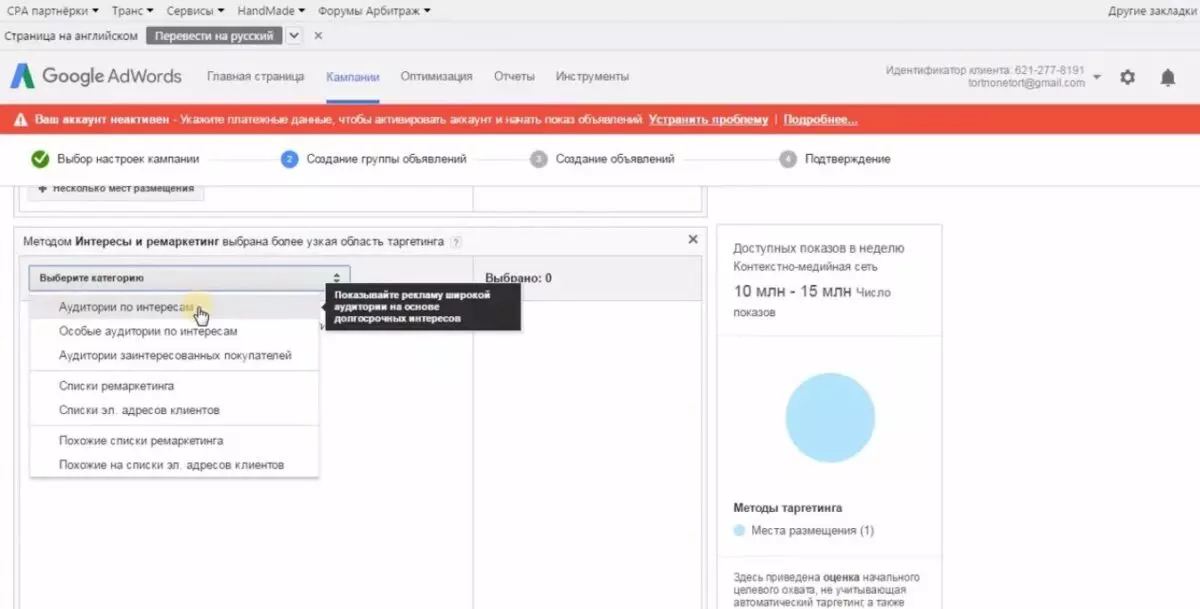Click 'Перевести на русский' button
1200x609 pixels.
[214, 35]
